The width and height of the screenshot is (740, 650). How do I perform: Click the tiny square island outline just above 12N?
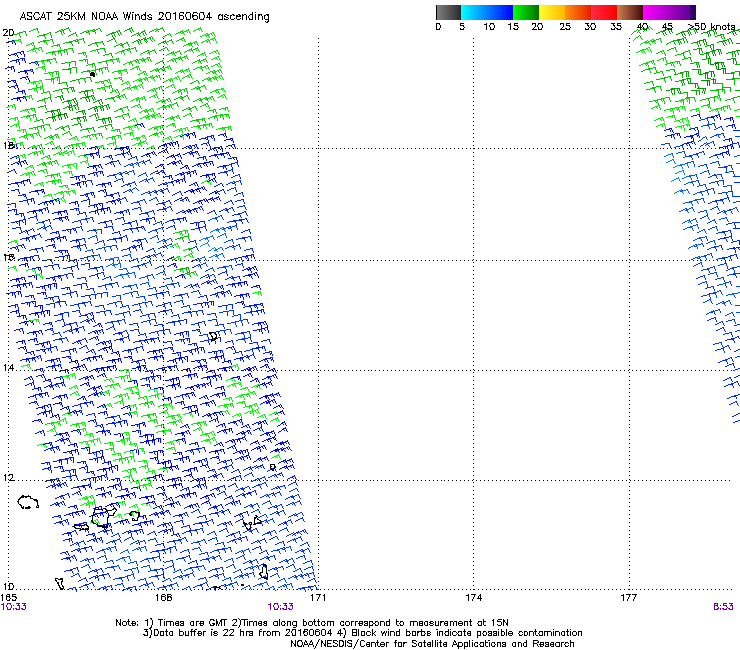tap(272, 467)
